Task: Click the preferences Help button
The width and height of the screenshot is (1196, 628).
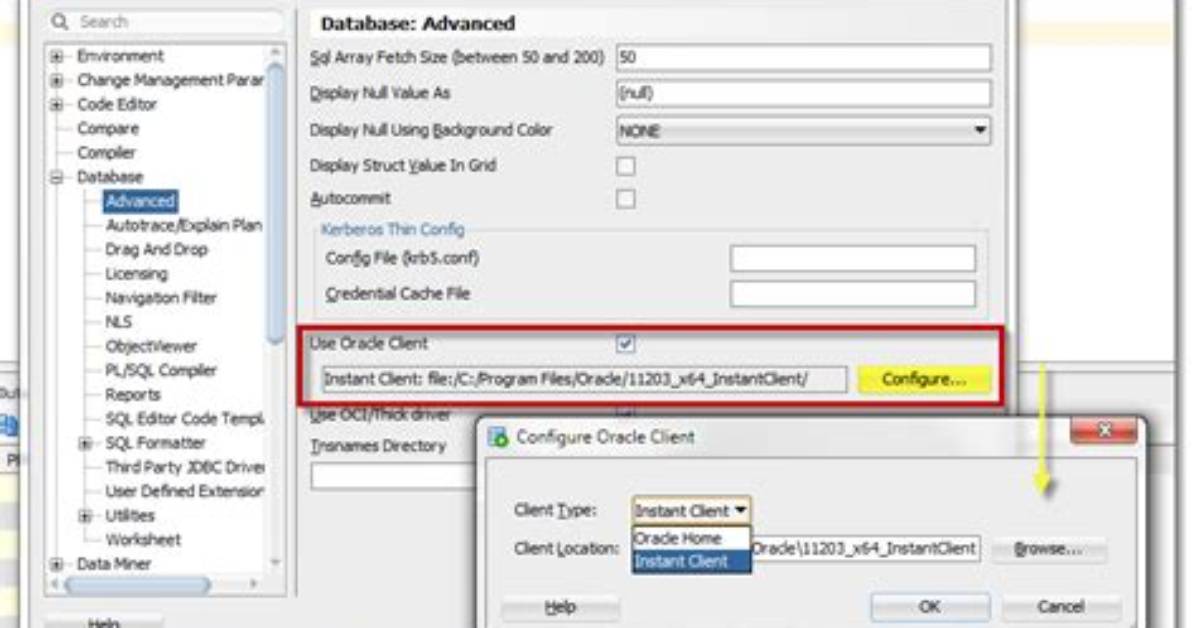Action: tap(104, 622)
